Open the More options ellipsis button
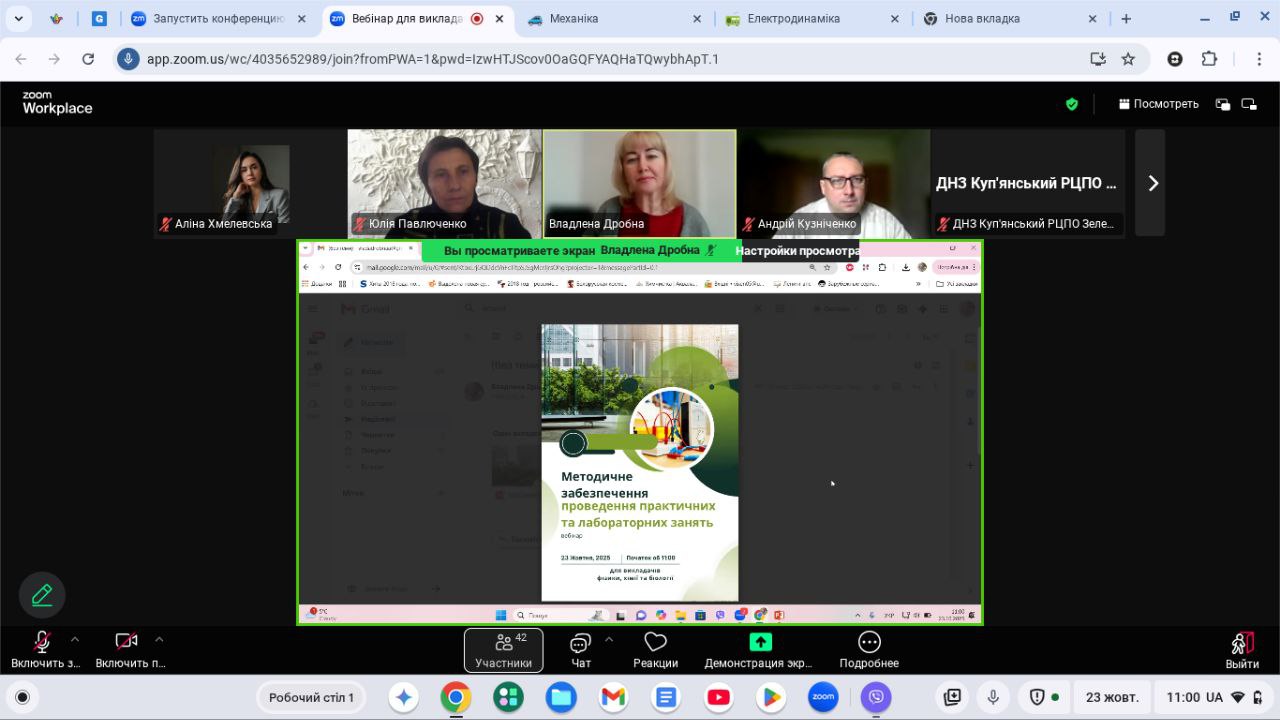The height and width of the screenshot is (720, 1280). tap(869, 650)
